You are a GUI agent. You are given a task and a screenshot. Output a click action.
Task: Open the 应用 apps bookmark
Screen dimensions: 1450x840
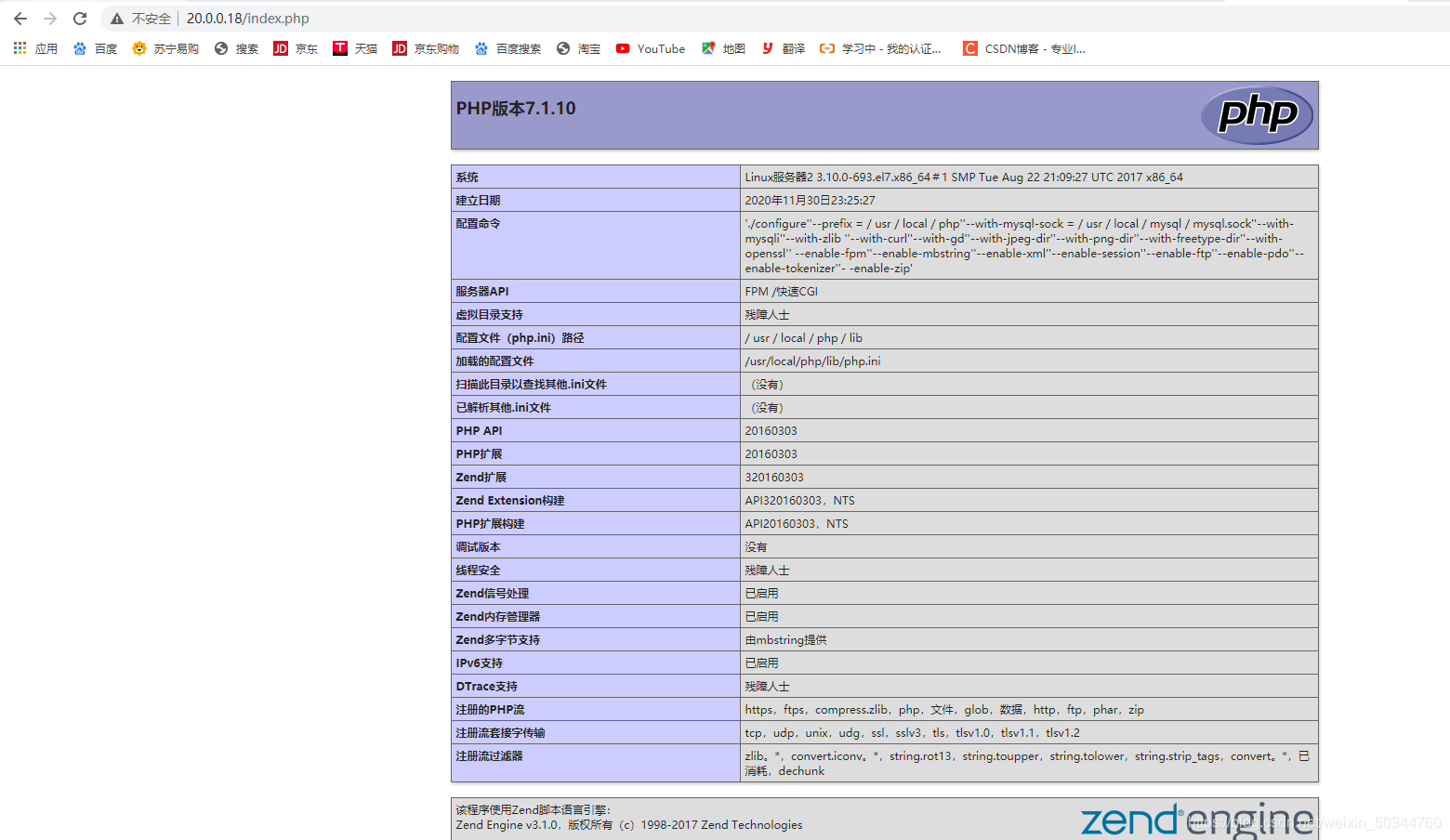pyautogui.click(x=35, y=48)
